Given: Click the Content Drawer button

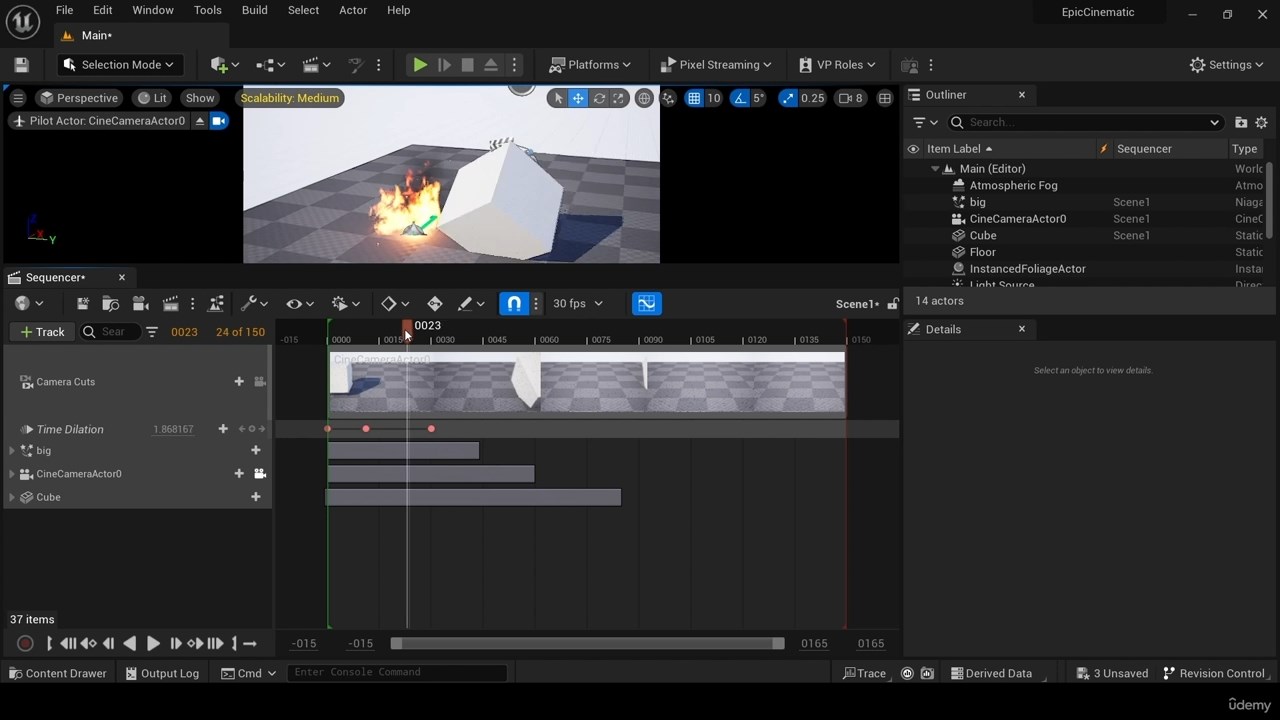Looking at the screenshot, I should [57, 674].
